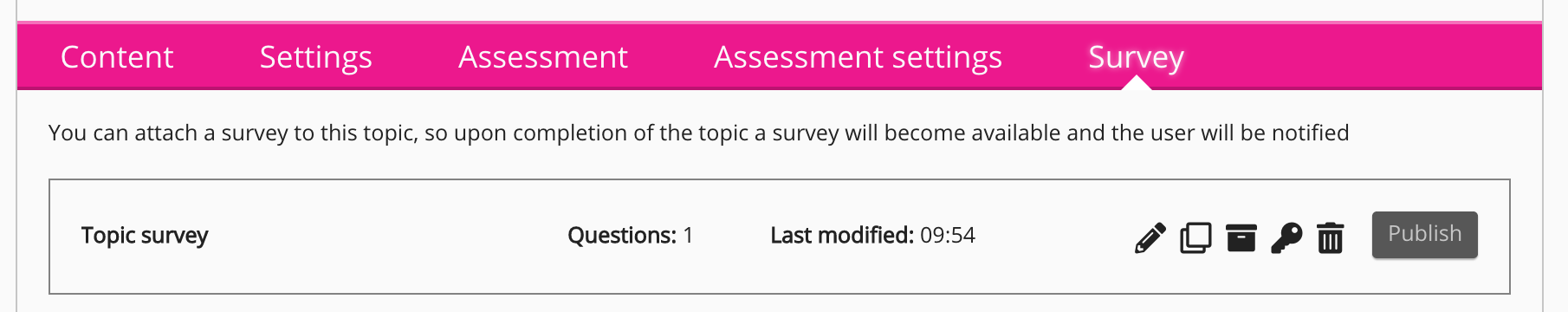The image size is (1568, 312).
Task: Publish the Topic survey
Action: (x=1424, y=234)
